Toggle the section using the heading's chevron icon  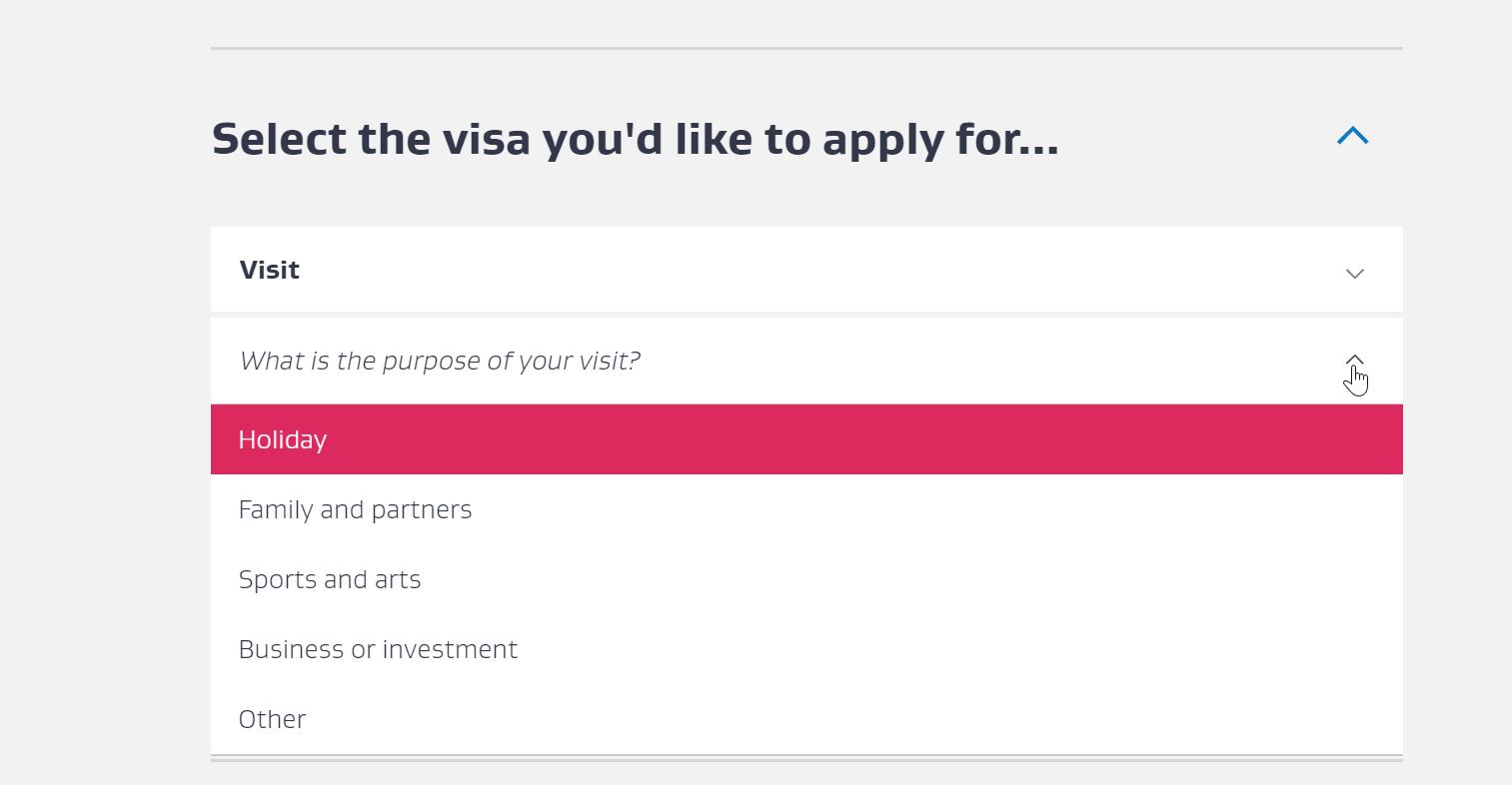pyautogui.click(x=1352, y=136)
